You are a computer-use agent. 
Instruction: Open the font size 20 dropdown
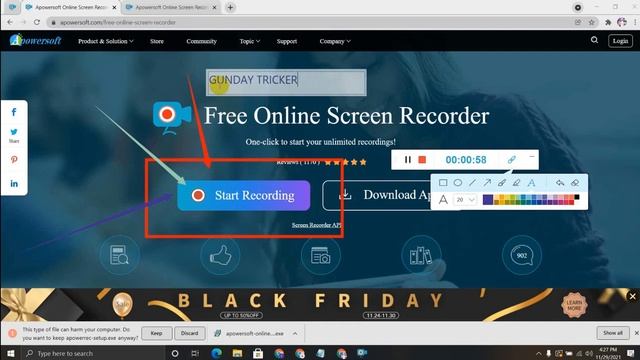coord(465,200)
